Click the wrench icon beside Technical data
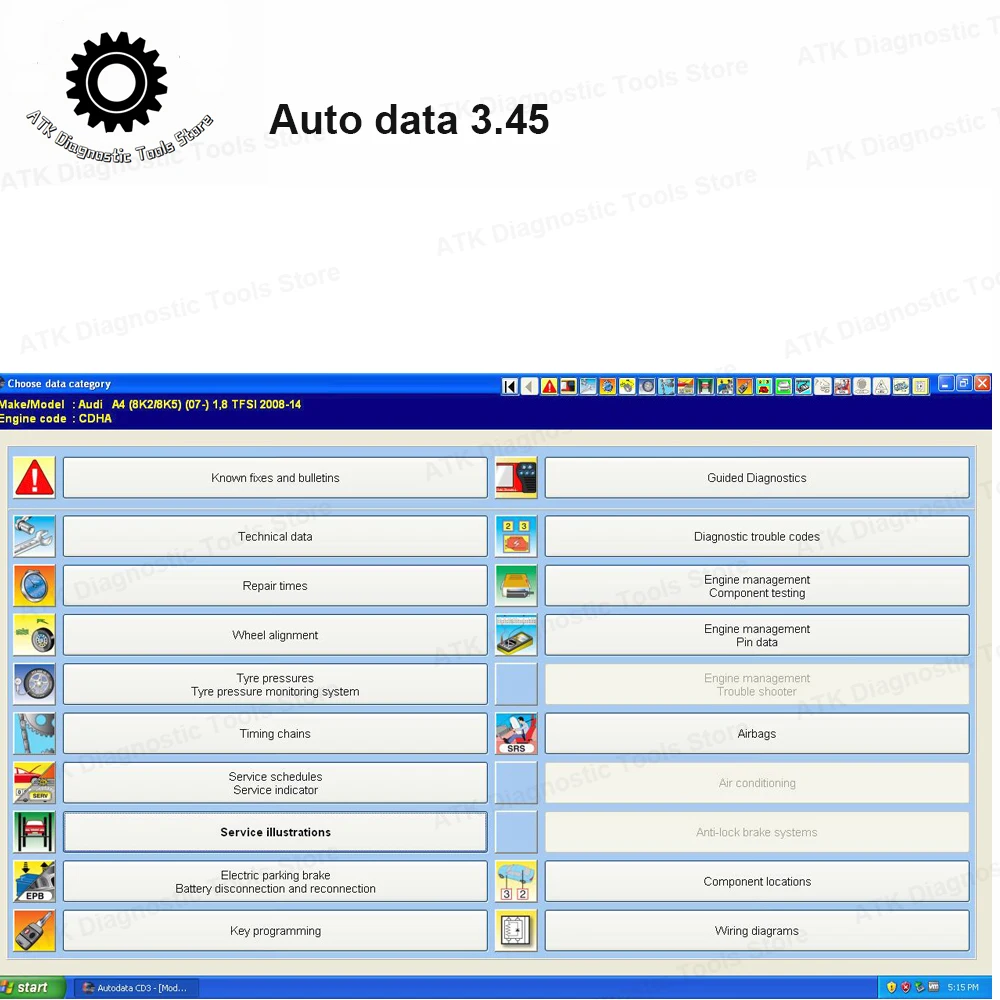 coord(34,537)
